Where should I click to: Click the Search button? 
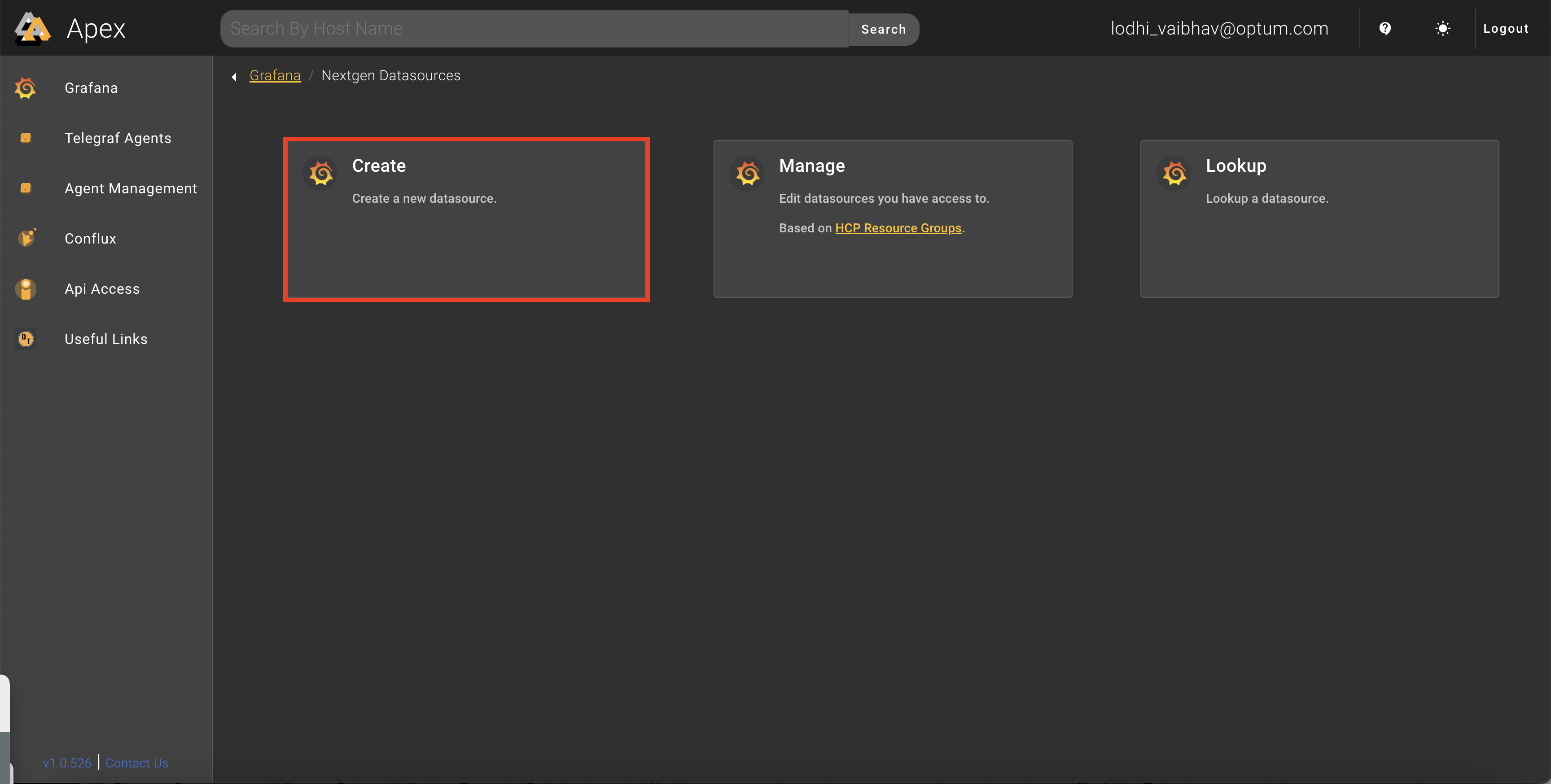[x=883, y=30]
